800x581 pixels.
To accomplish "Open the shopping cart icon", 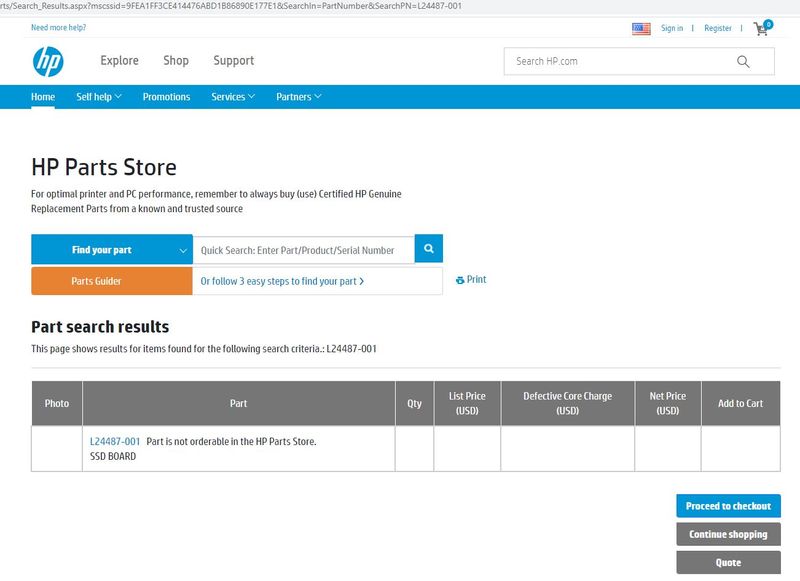I will click(762, 29).
